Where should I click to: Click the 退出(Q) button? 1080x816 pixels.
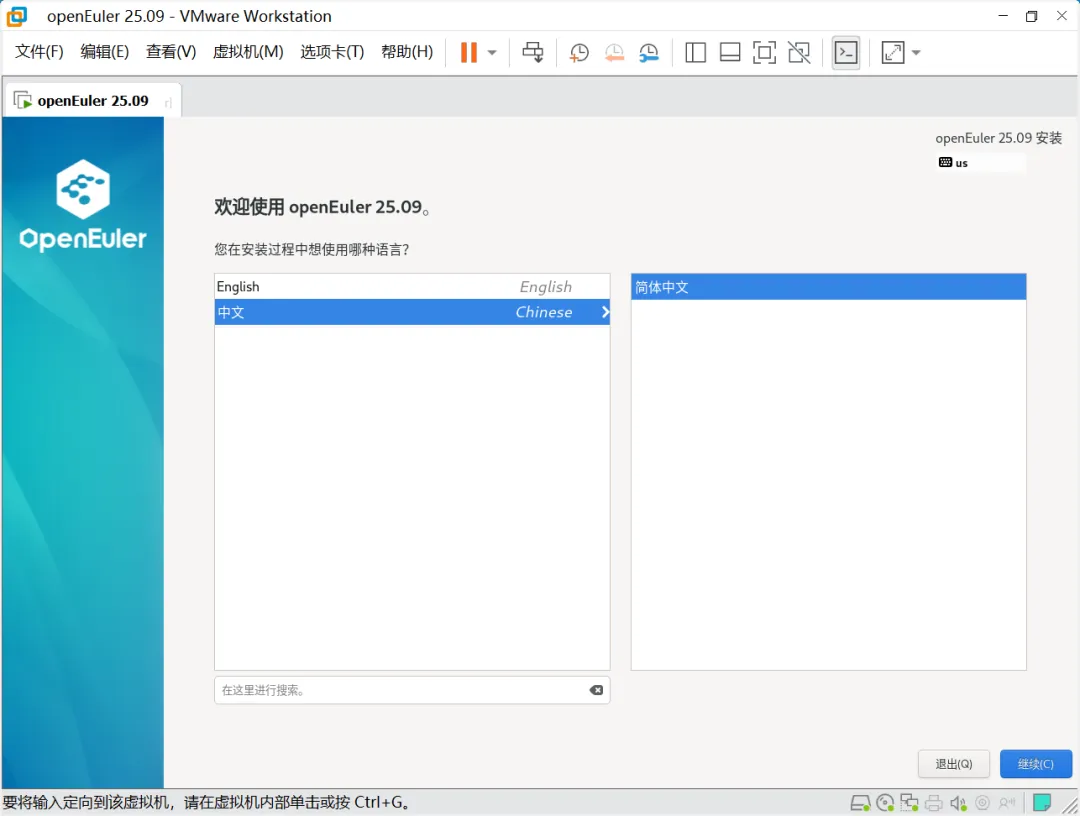point(954,764)
